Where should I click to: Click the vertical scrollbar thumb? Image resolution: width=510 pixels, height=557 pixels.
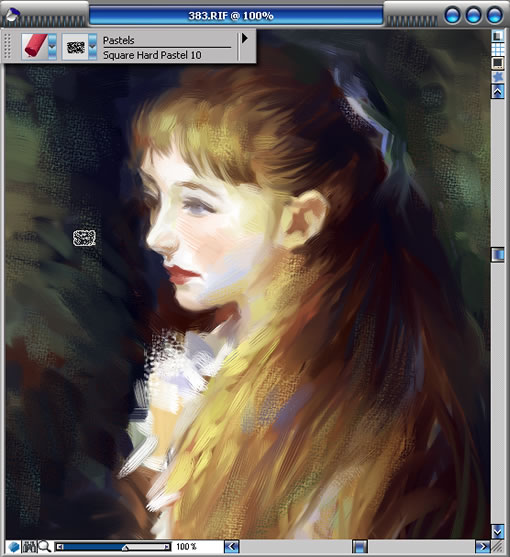pos(498,255)
